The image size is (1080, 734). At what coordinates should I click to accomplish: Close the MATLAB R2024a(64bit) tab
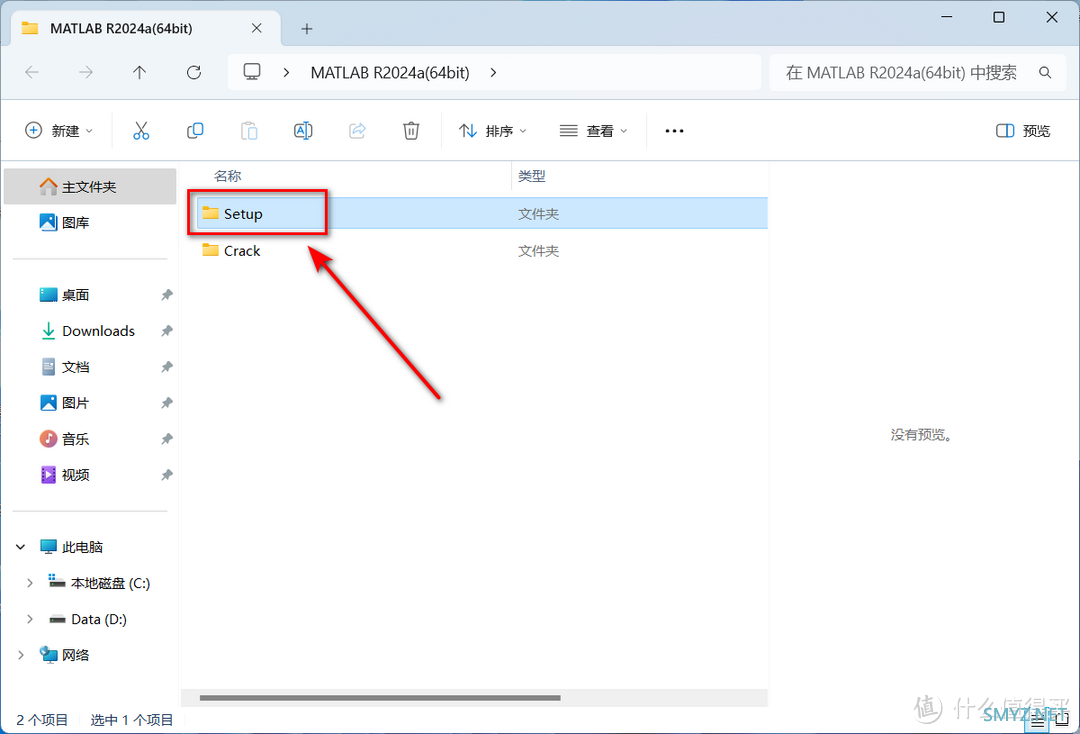[256, 28]
